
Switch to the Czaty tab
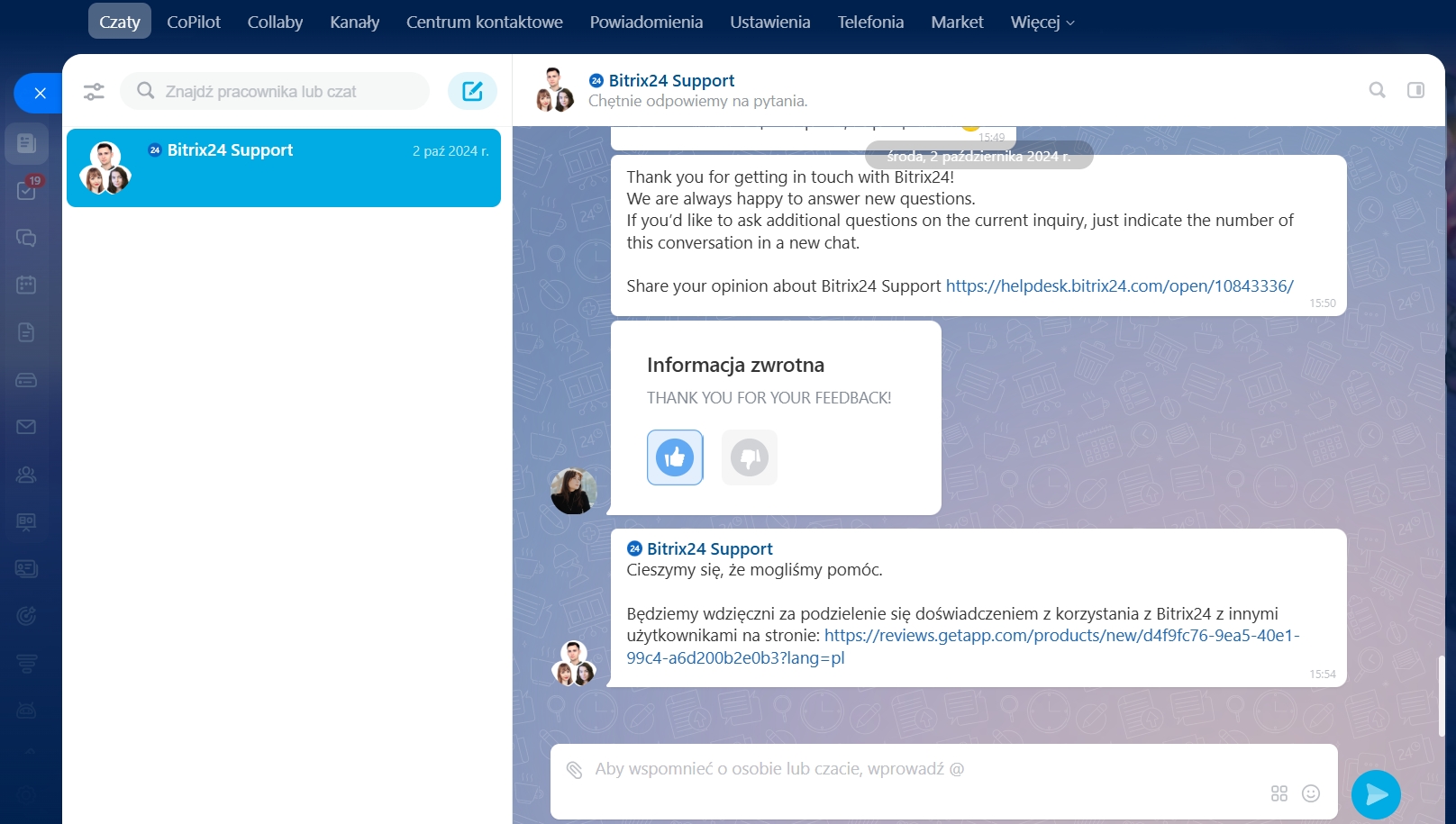pos(120,22)
